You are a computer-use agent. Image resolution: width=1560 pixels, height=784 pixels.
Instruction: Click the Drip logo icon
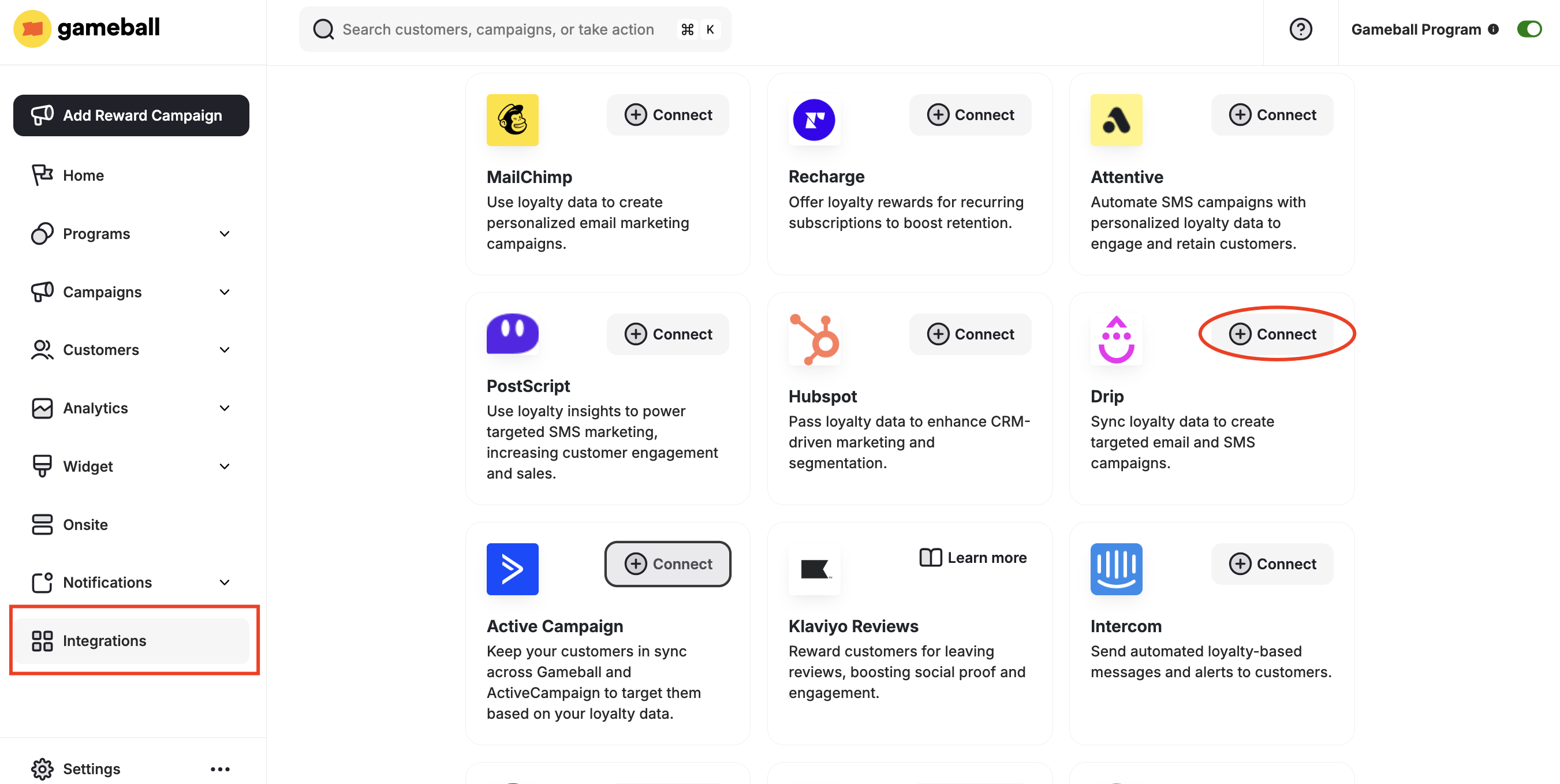pyautogui.click(x=1115, y=339)
